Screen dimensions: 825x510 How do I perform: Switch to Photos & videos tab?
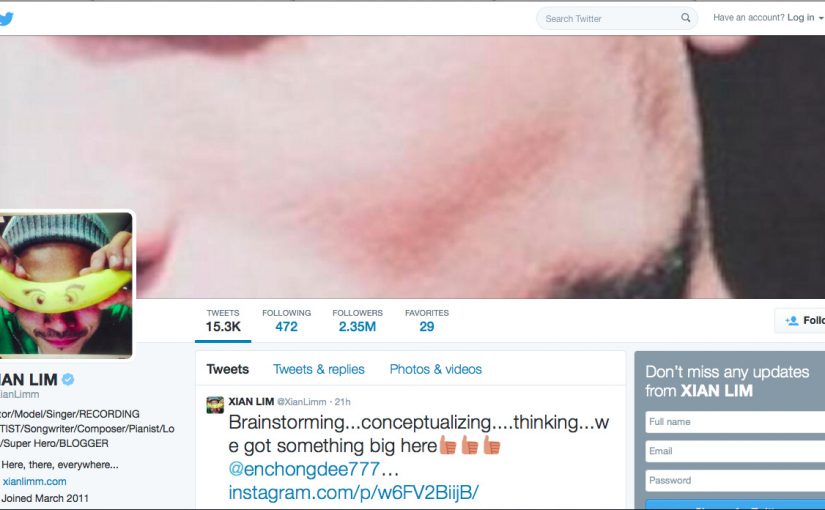pos(436,369)
